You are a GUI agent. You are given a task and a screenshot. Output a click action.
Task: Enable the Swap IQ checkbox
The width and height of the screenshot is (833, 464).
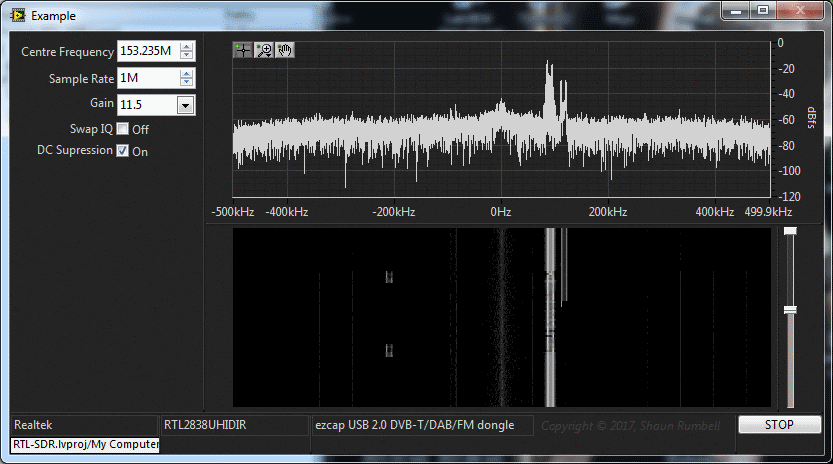123,128
